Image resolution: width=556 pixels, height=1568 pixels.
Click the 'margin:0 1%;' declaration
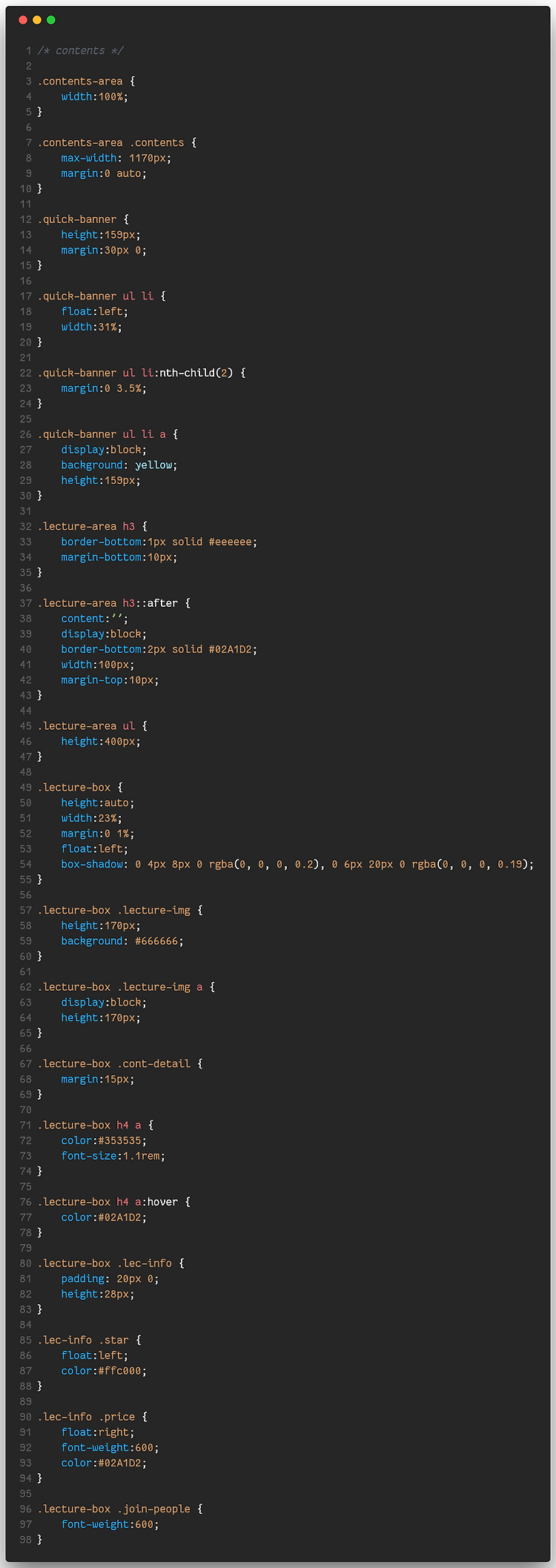[98, 834]
